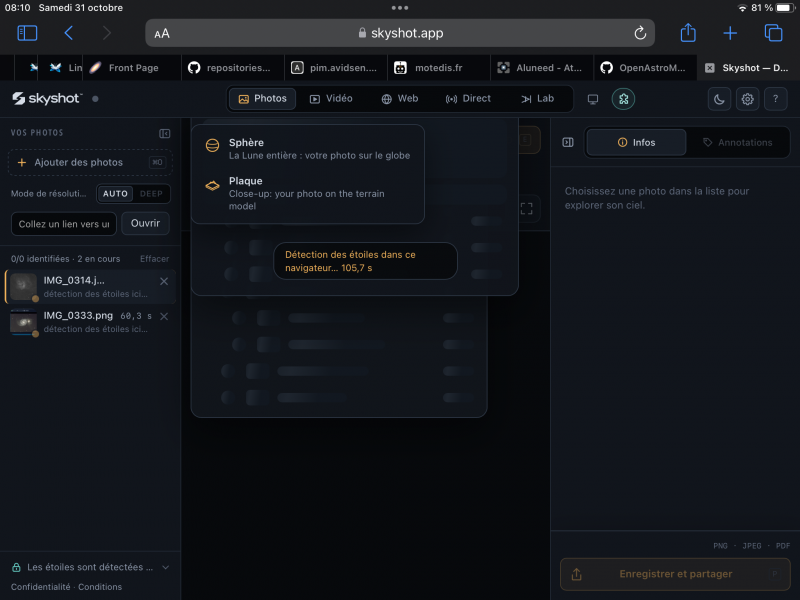Expand the star detection privacy note
800x600 pixels.
(165, 567)
